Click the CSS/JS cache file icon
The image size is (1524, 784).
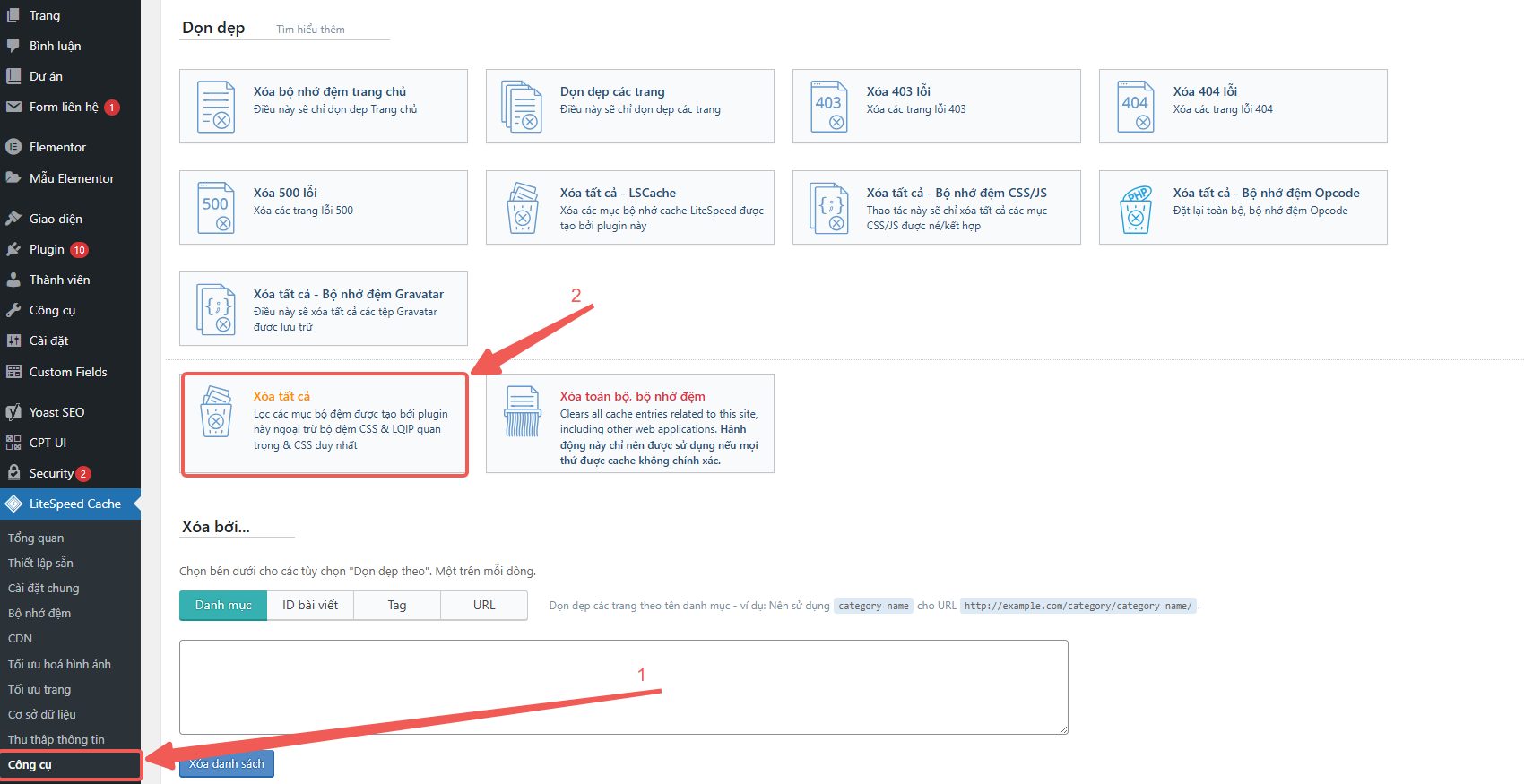[x=828, y=208]
